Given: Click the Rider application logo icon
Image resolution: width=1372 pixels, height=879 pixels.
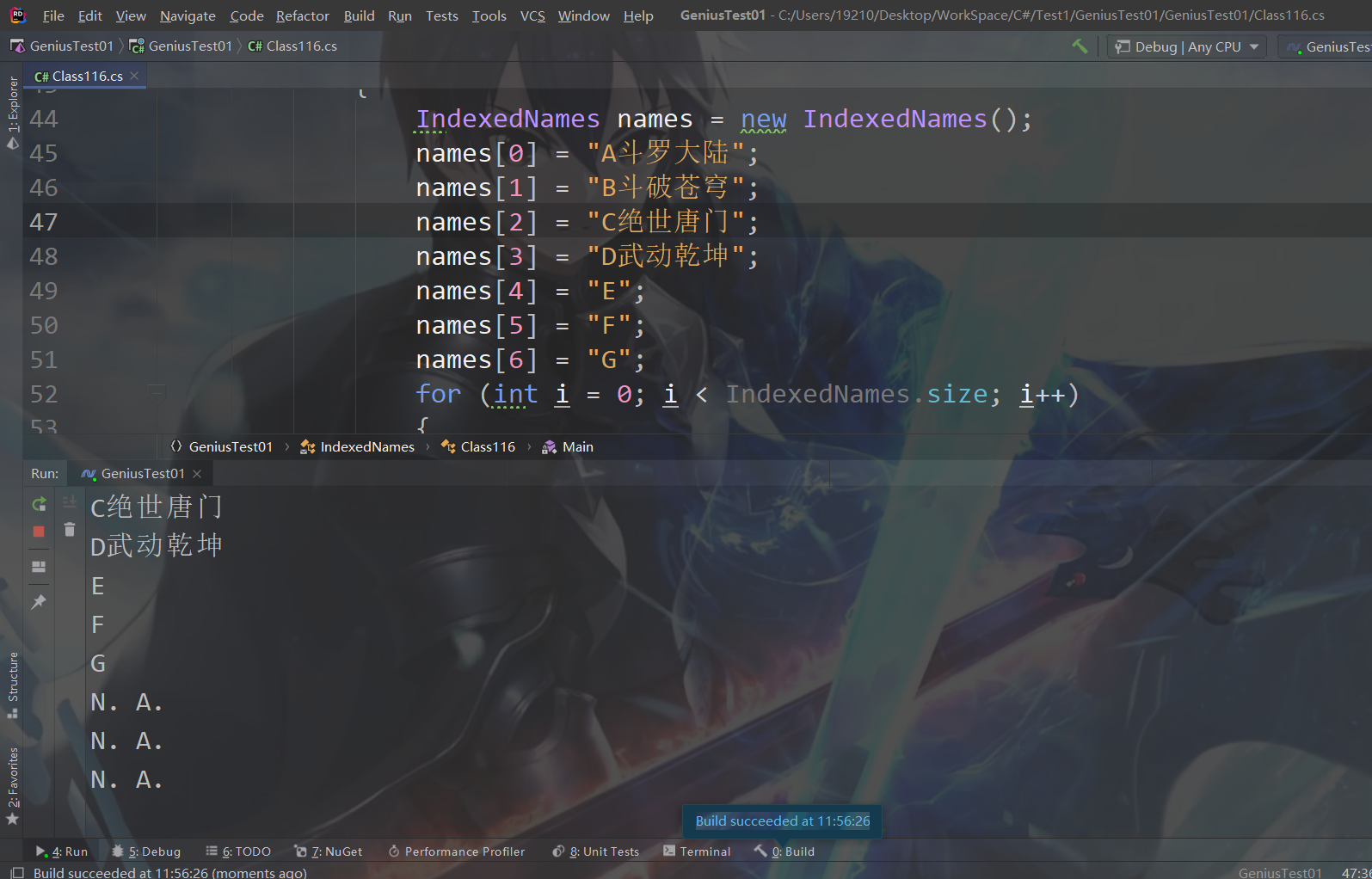Looking at the screenshot, I should tap(18, 15).
